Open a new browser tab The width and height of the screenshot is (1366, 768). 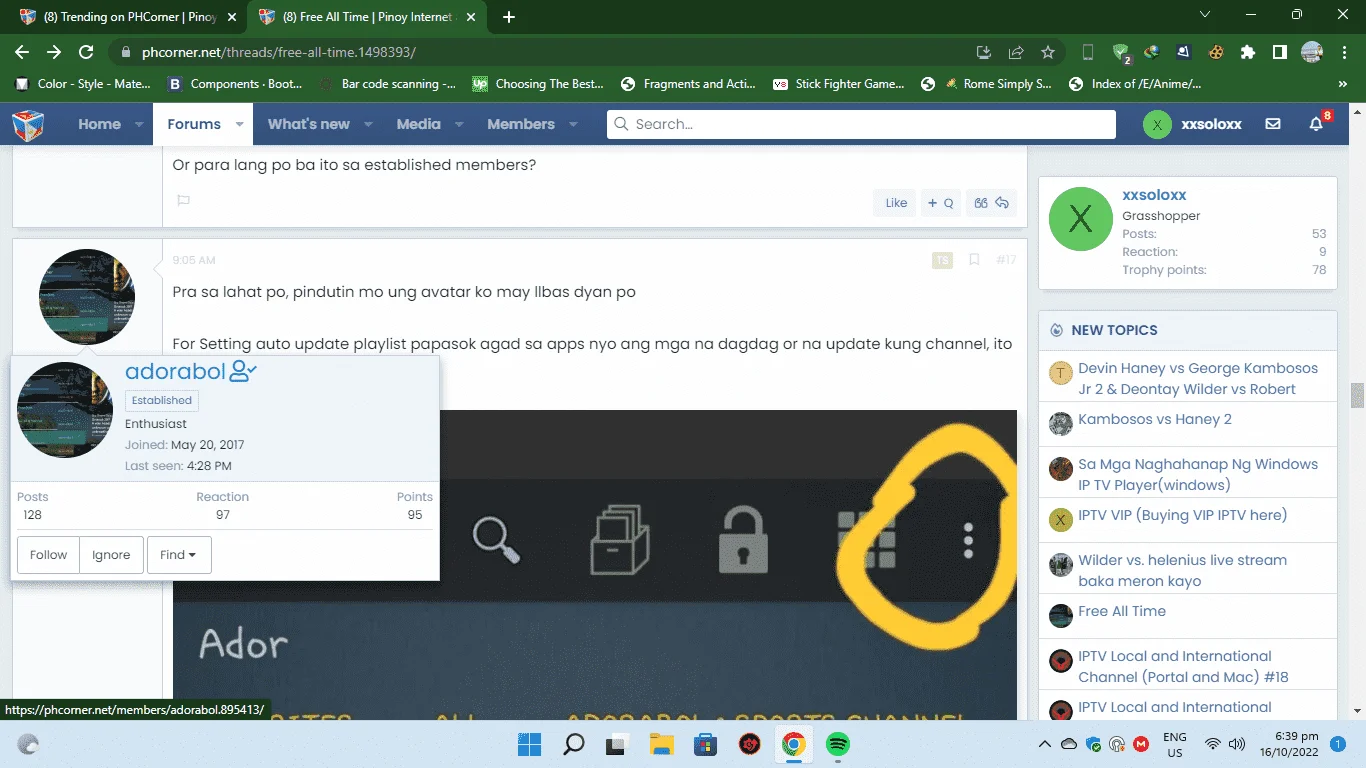(508, 17)
